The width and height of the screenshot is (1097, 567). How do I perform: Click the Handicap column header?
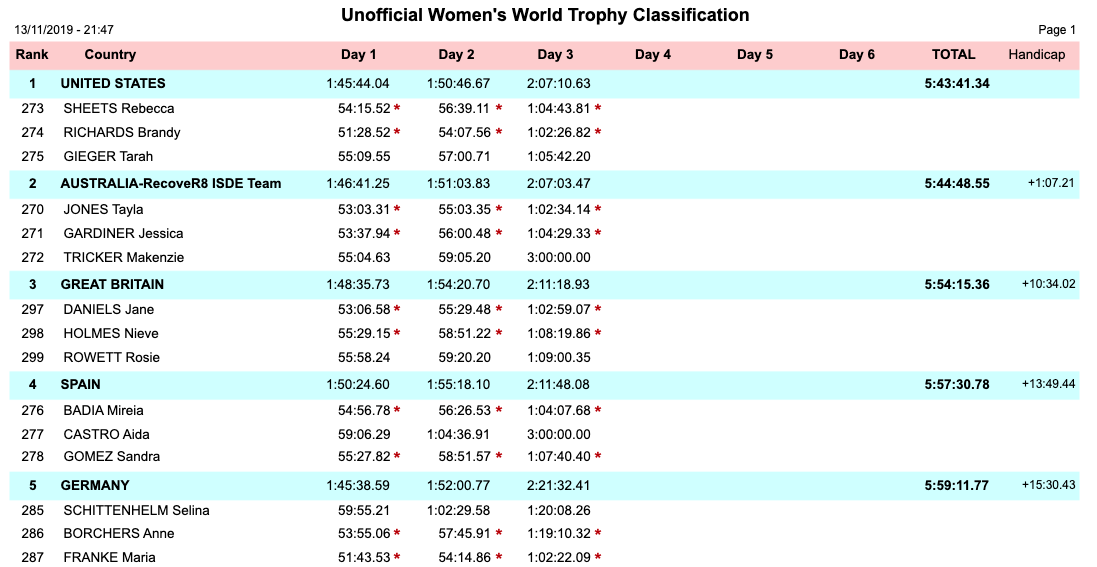pos(1037,55)
